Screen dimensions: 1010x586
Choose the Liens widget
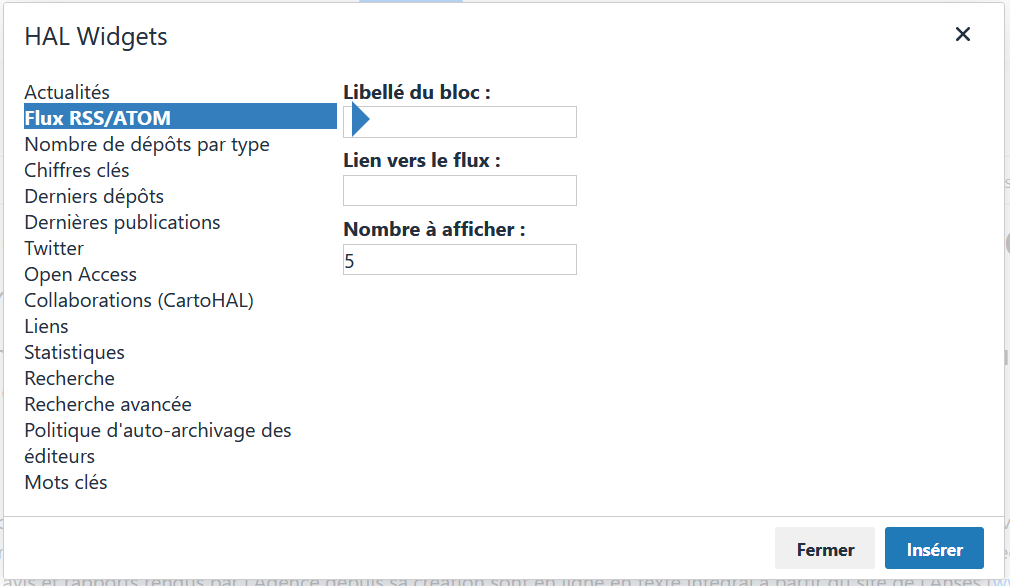(46, 326)
